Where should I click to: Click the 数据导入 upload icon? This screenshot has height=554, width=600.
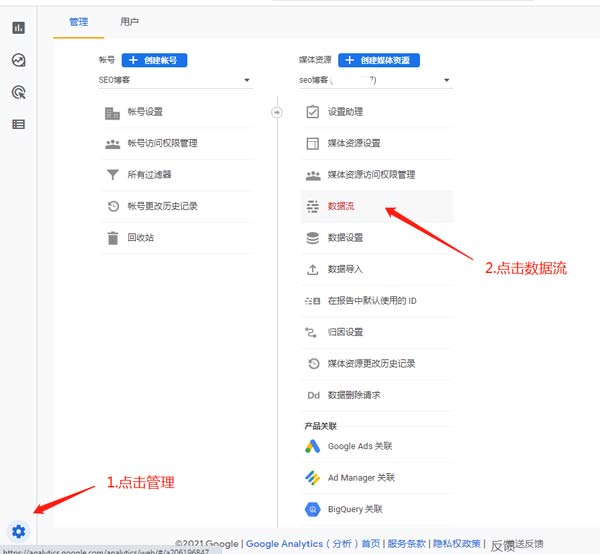tap(313, 270)
